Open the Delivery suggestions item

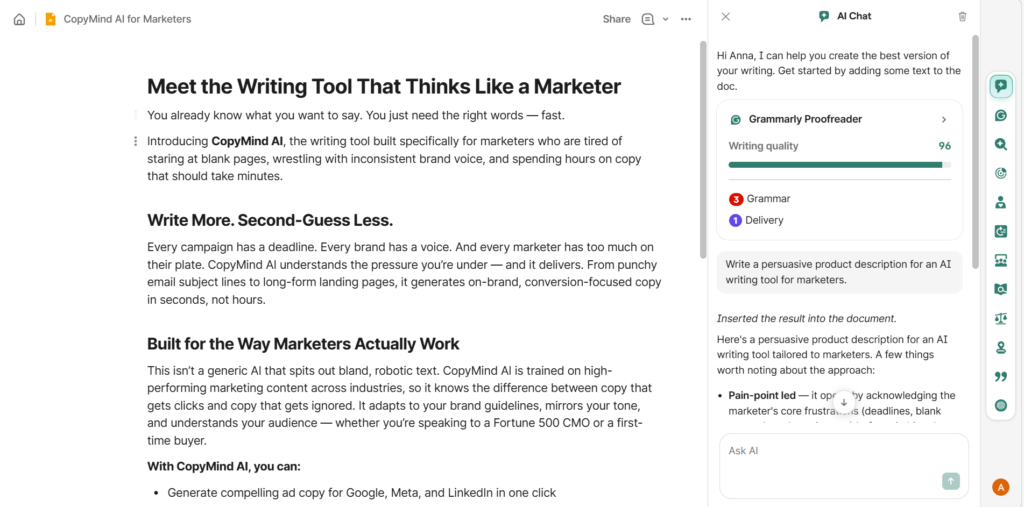point(764,220)
